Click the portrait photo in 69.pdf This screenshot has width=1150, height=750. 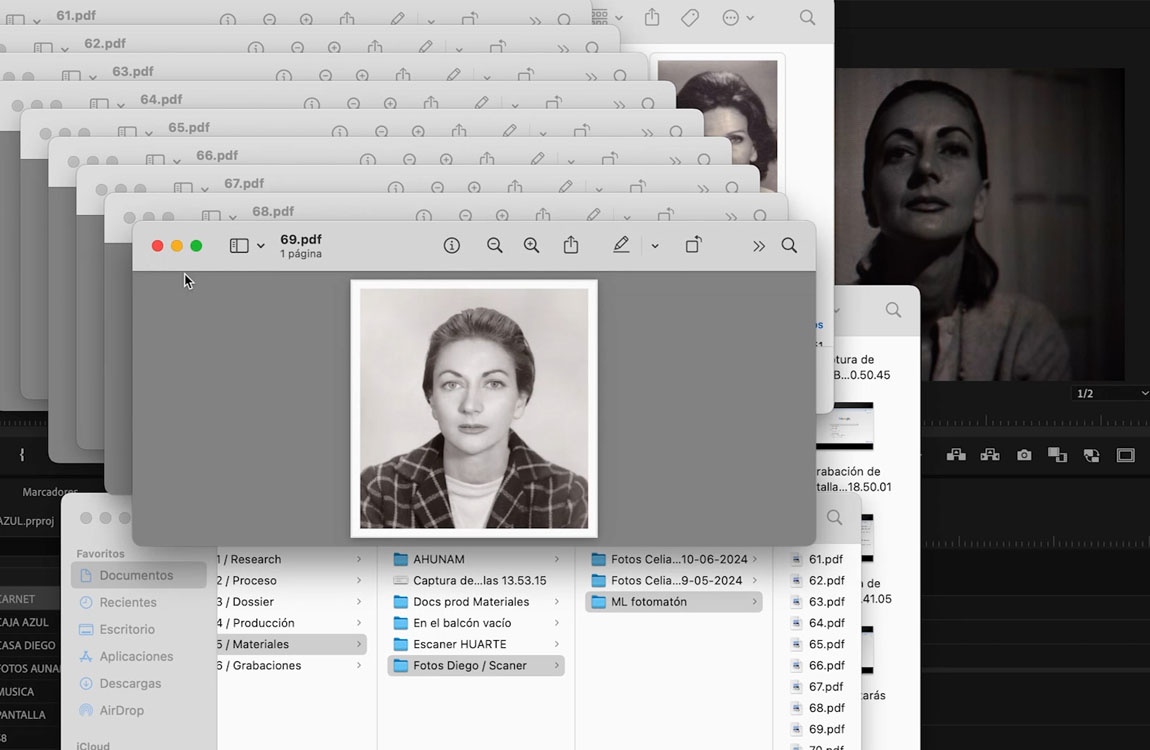pos(474,408)
